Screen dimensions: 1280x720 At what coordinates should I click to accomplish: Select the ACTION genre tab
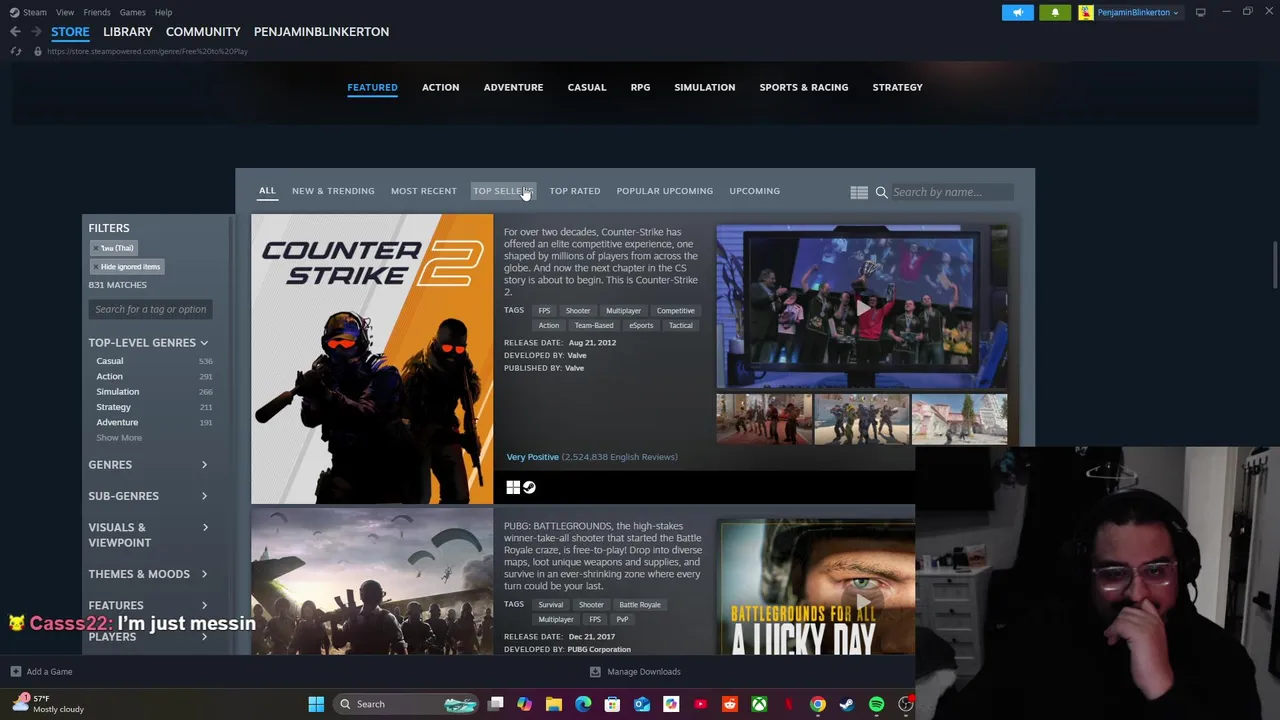pos(440,87)
